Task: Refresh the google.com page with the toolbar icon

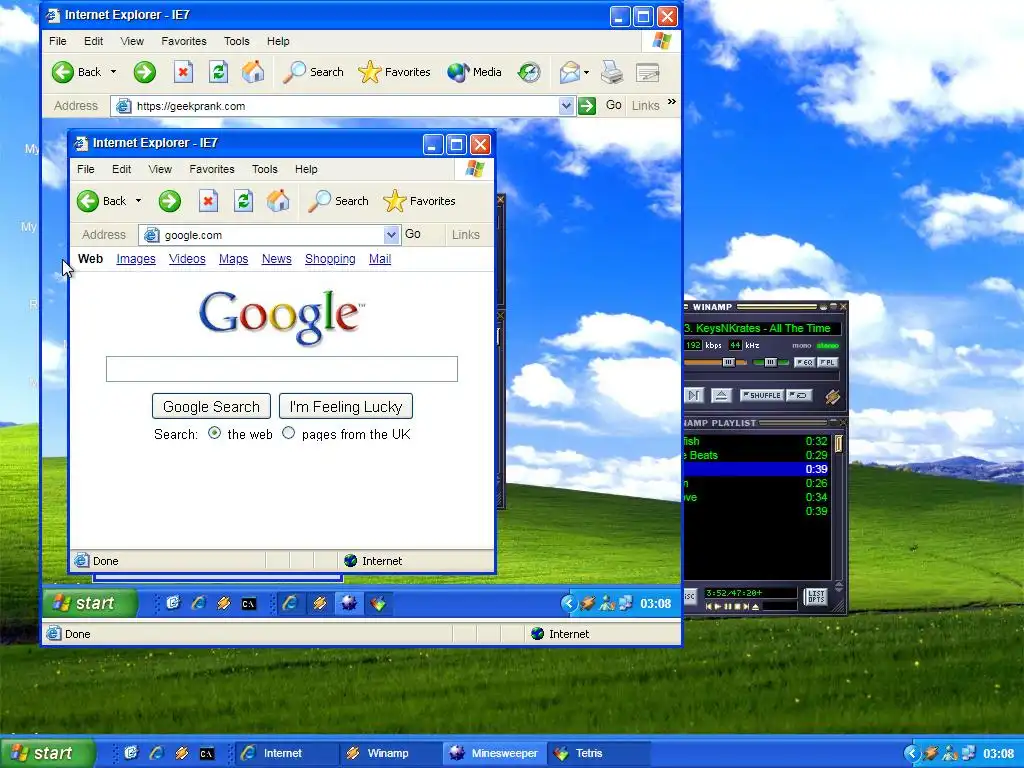Action: pos(244,201)
